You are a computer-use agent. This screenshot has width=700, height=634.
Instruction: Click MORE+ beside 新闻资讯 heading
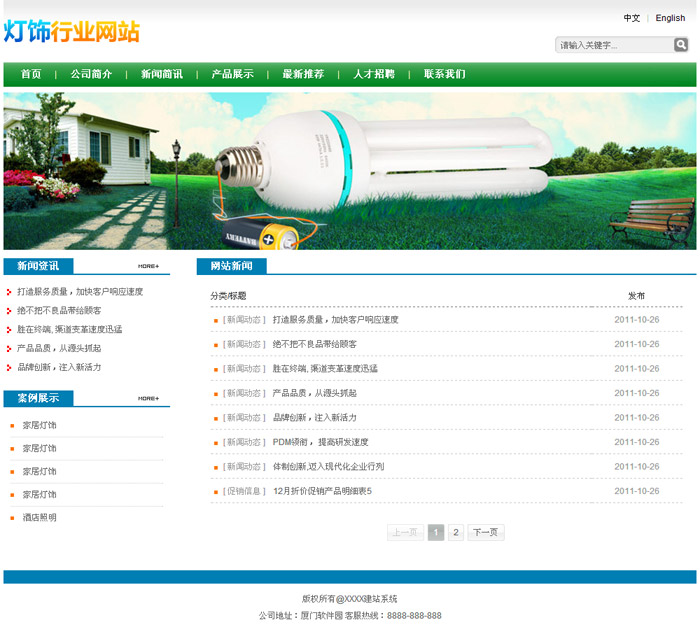148,266
